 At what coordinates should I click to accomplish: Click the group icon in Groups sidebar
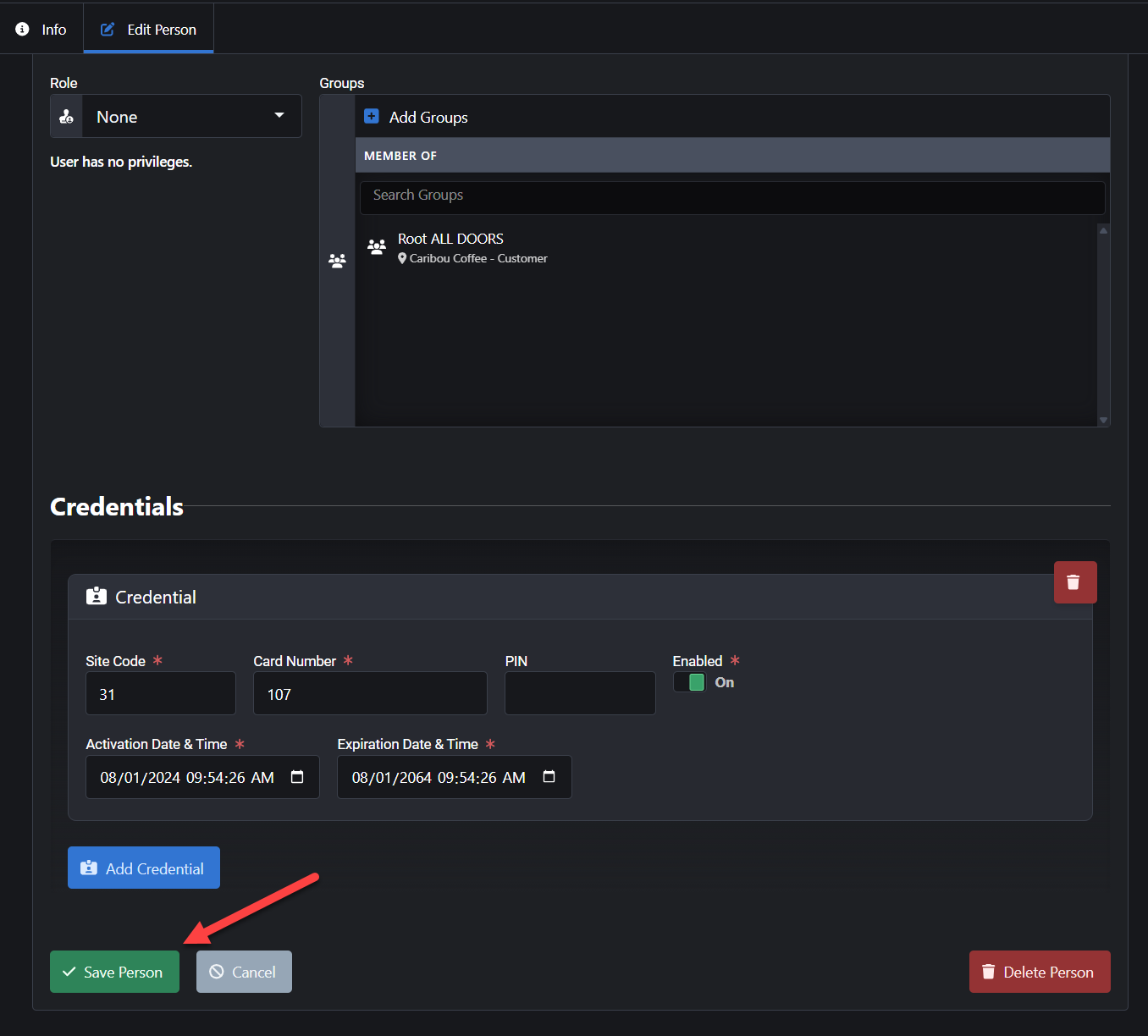coord(337,261)
